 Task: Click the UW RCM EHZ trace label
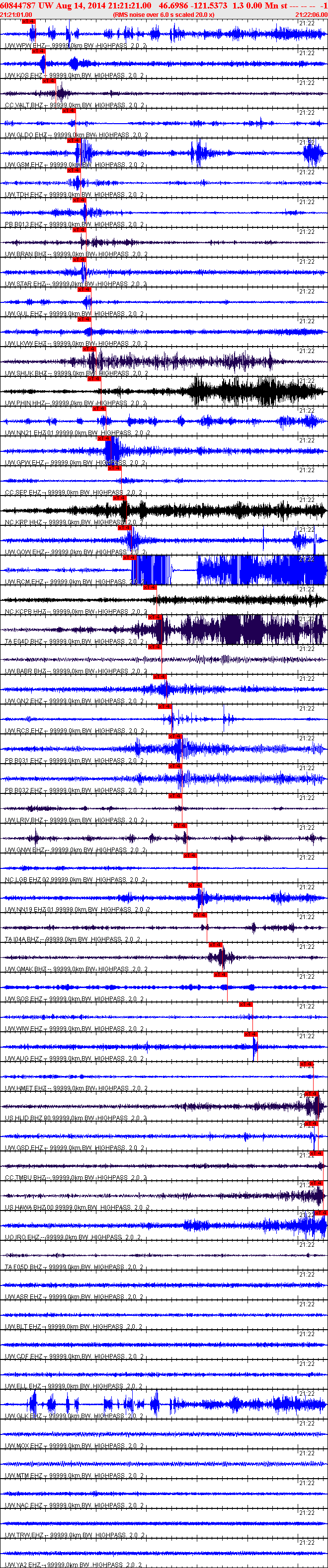[75, 582]
